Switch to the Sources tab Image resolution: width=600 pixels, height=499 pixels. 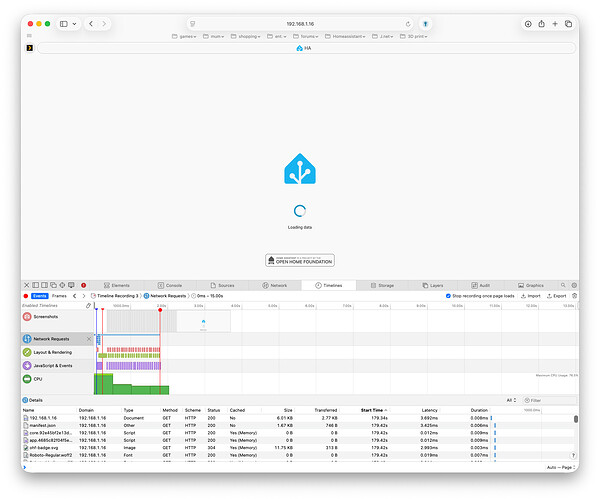coord(222,285)
